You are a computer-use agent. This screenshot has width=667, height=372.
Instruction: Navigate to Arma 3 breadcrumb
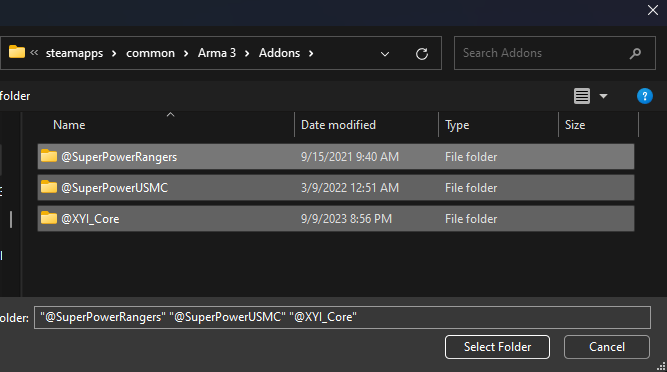tap(217, 53)
